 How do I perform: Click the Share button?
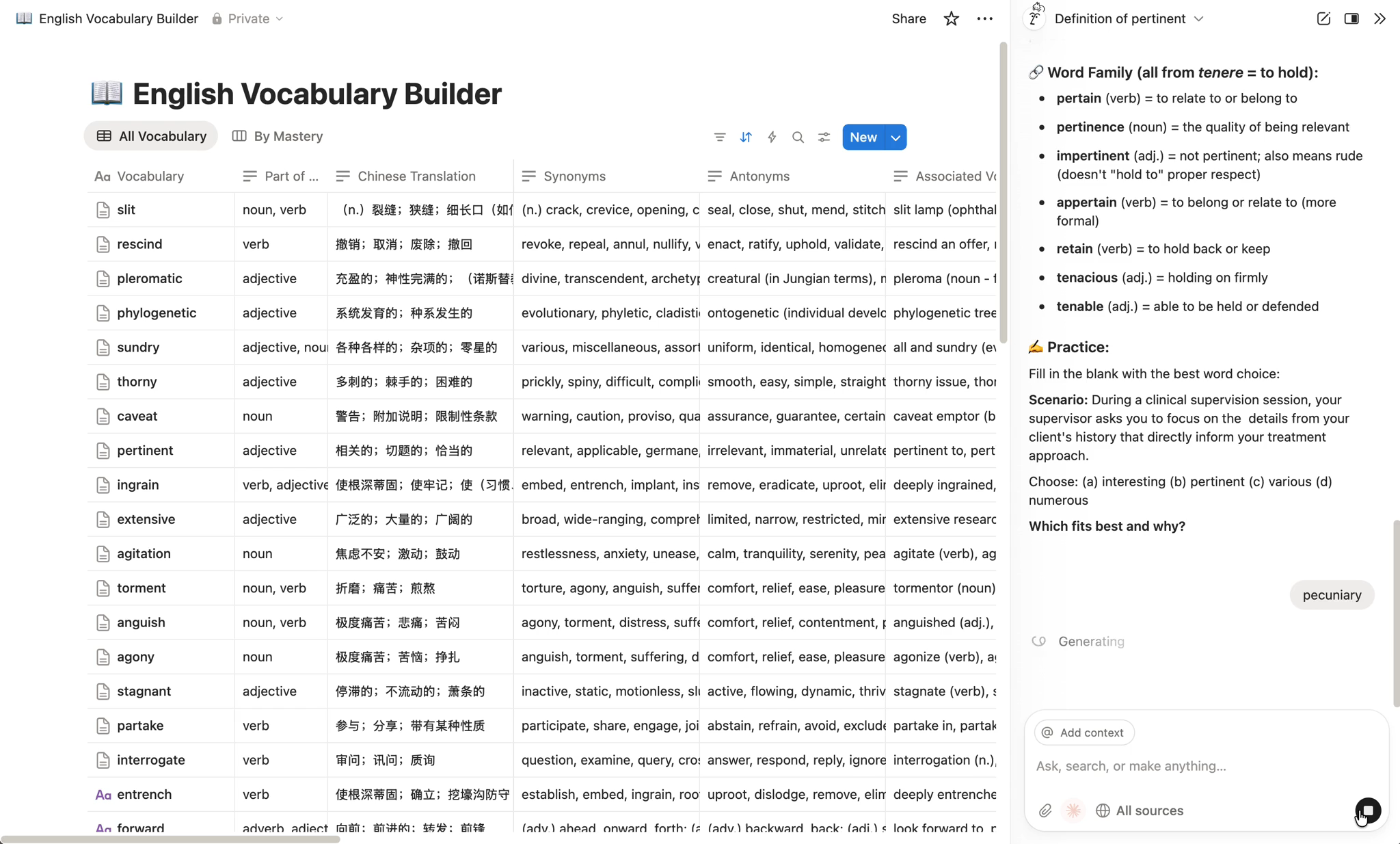[908, 18]
